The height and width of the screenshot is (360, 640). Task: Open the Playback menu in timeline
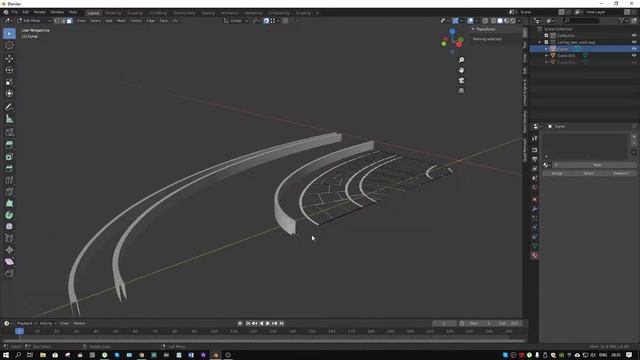coord(24,323)
